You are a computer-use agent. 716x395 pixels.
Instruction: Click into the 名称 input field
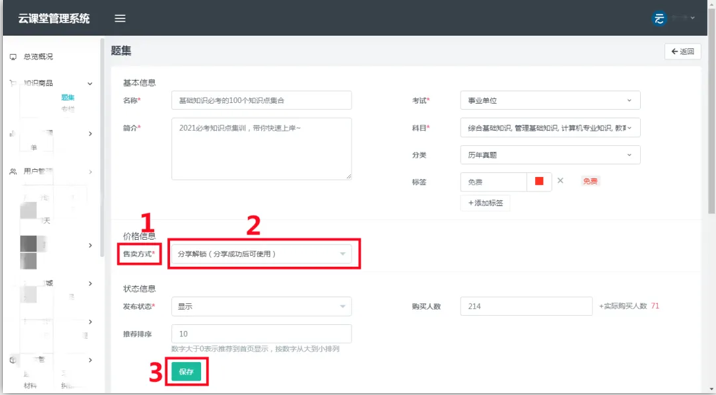tap(261, 100)
